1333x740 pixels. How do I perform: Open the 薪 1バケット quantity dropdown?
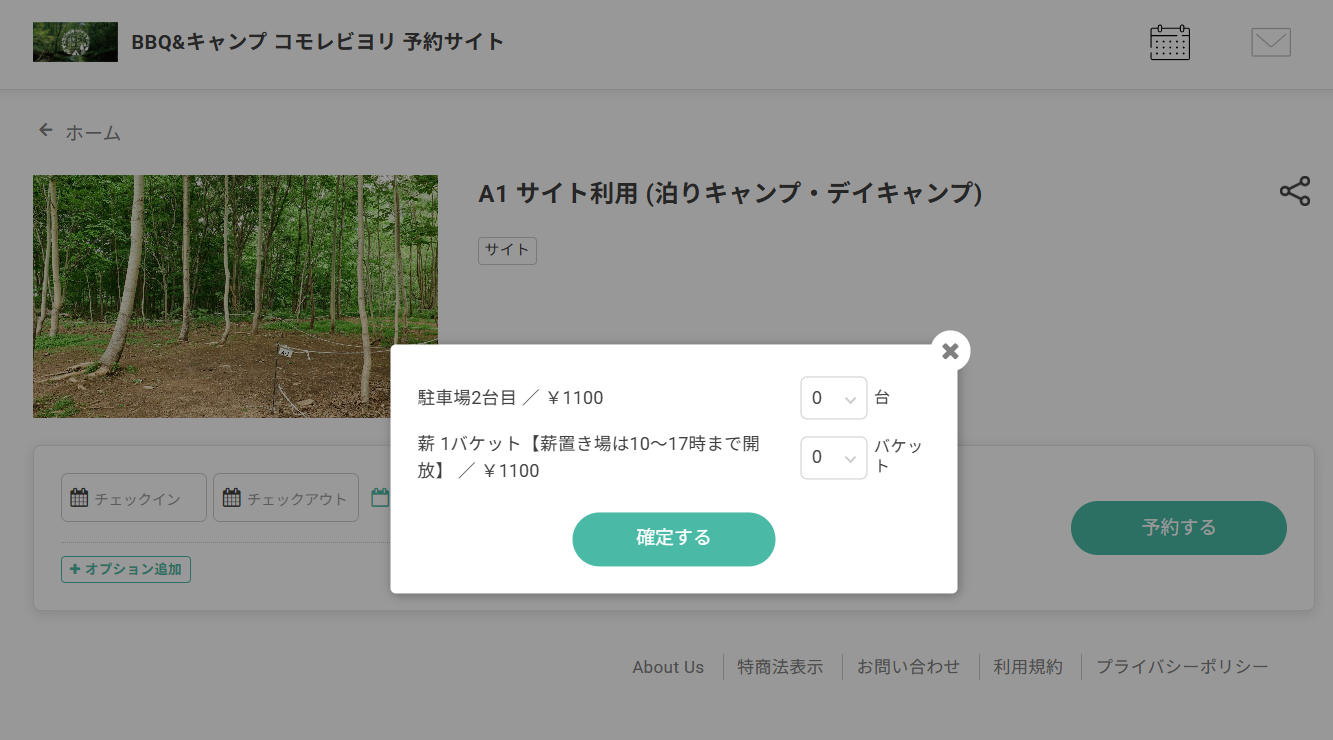[x=833, y=458]
